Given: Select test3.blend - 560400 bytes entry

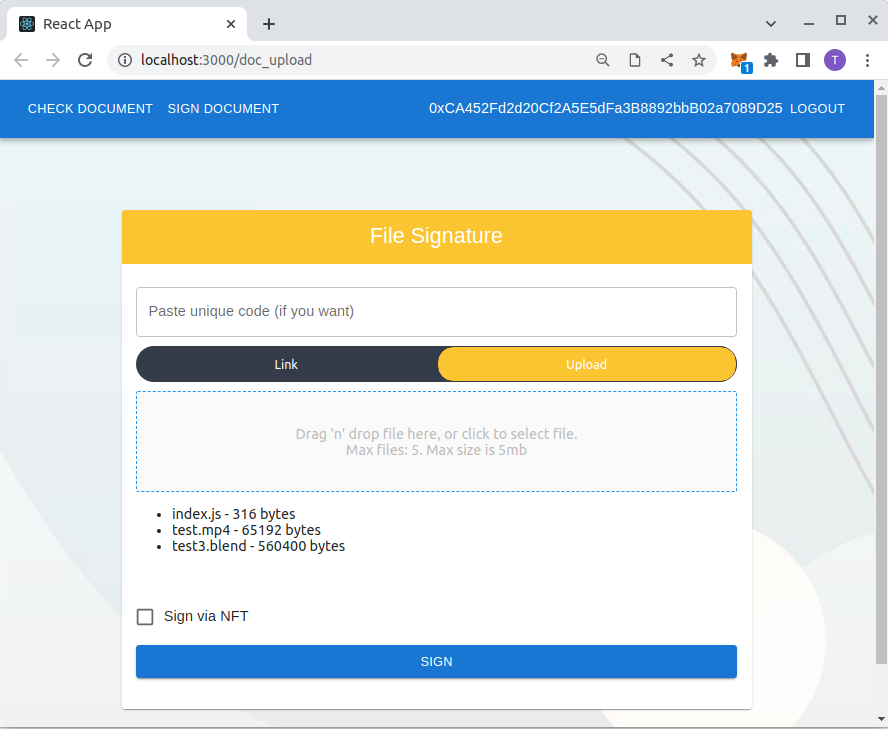Looking at the screenshot, I should pyautogui.click(x=258, y=546).
